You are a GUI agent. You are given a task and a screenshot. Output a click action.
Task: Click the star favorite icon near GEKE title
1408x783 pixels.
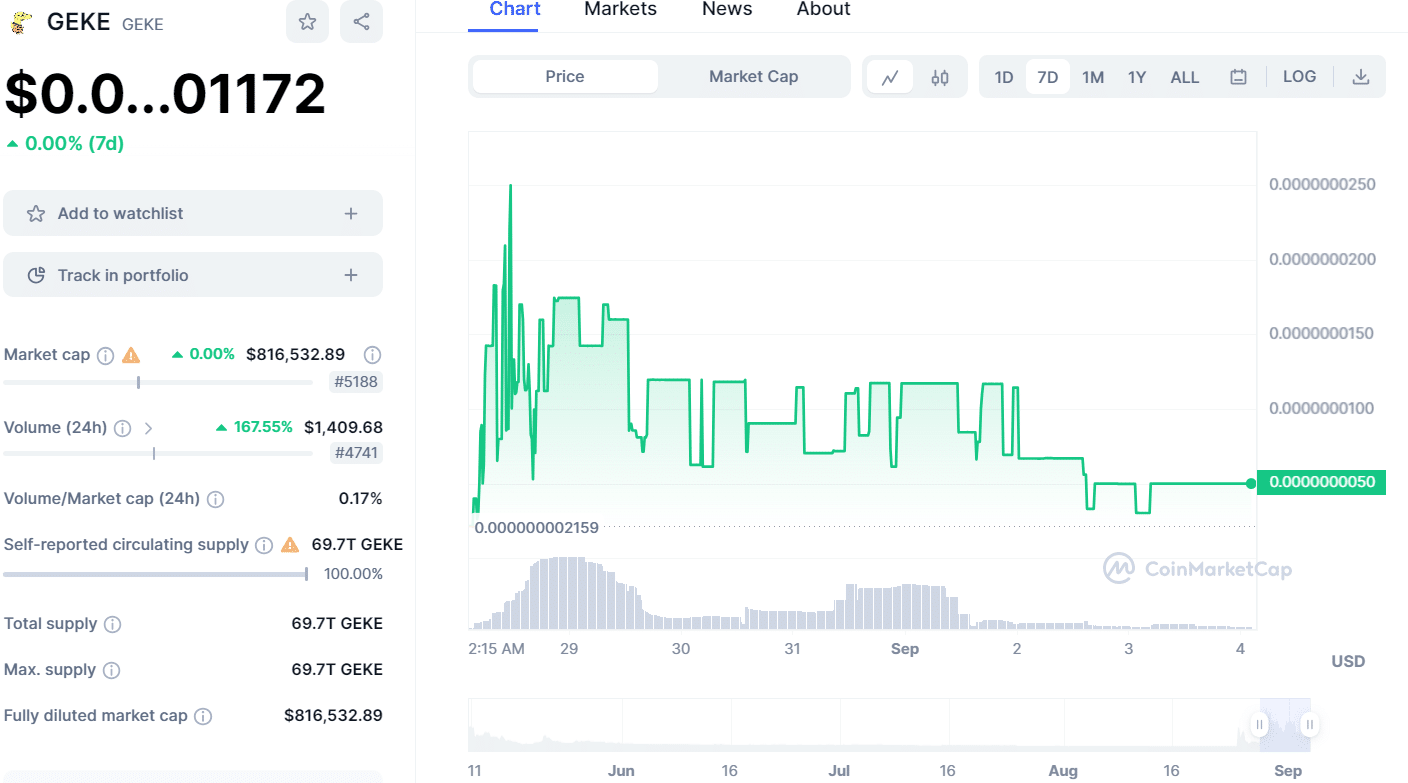tap(307, 22)
